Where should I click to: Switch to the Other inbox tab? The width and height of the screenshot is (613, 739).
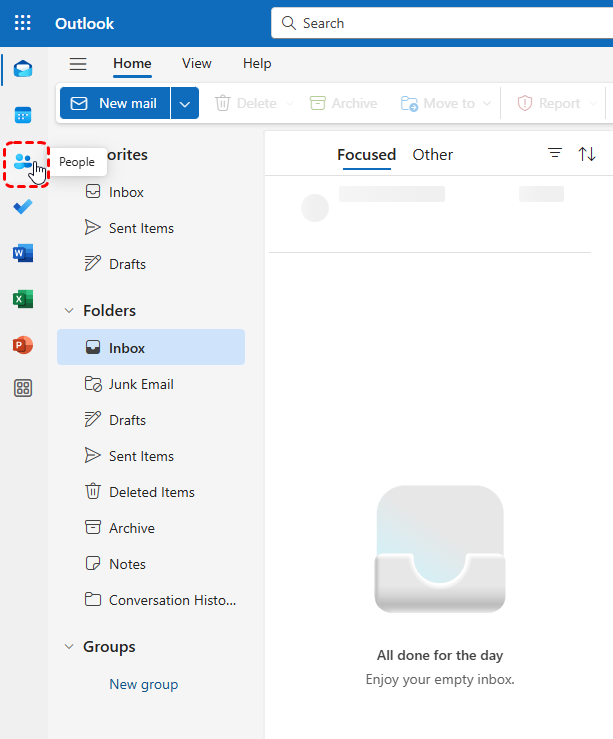pos(432,154)
